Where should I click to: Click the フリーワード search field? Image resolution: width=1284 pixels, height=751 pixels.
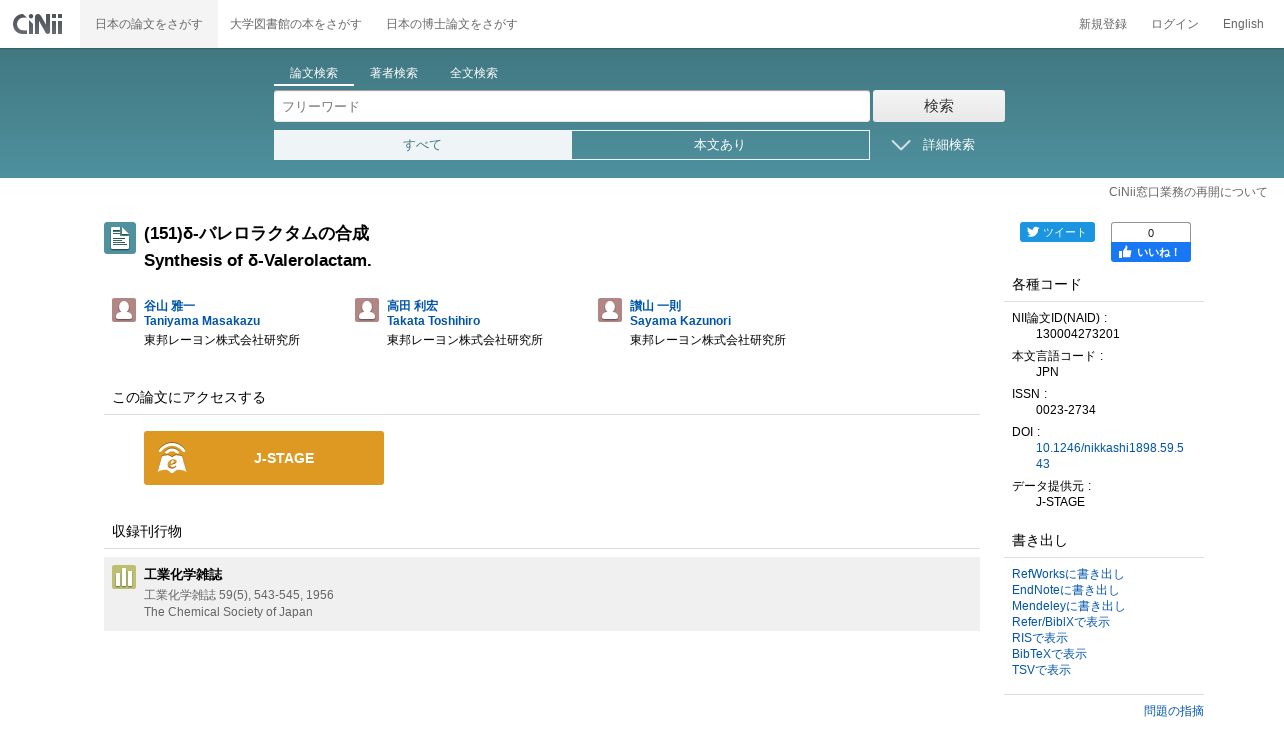click(572, 106)
